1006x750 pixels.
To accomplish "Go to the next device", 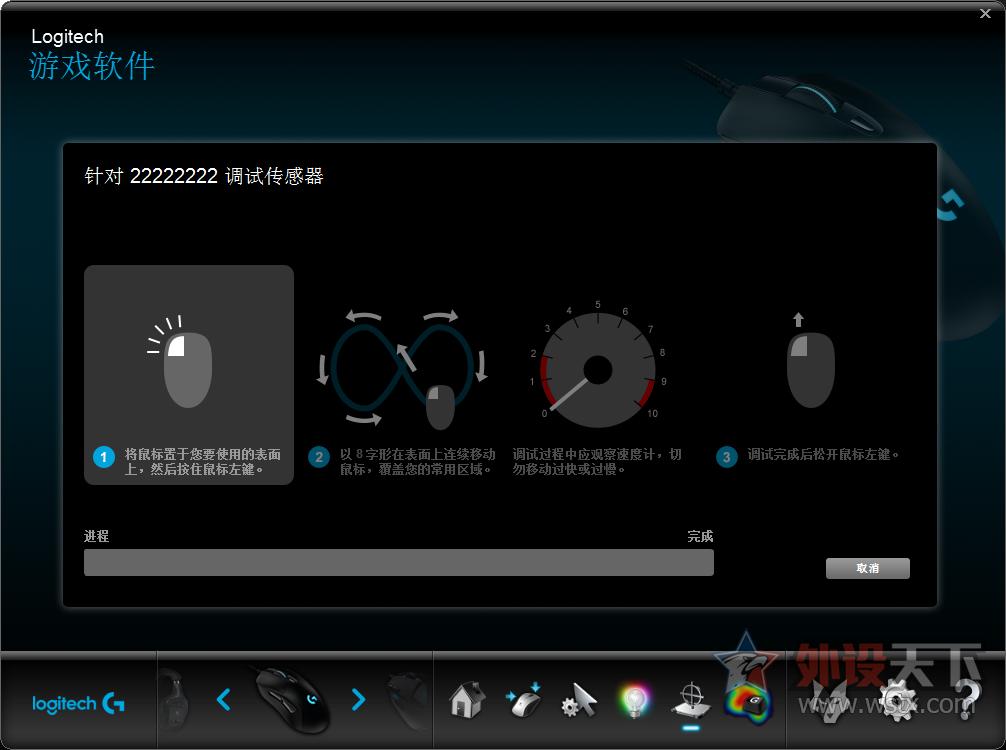I will 360,700.
